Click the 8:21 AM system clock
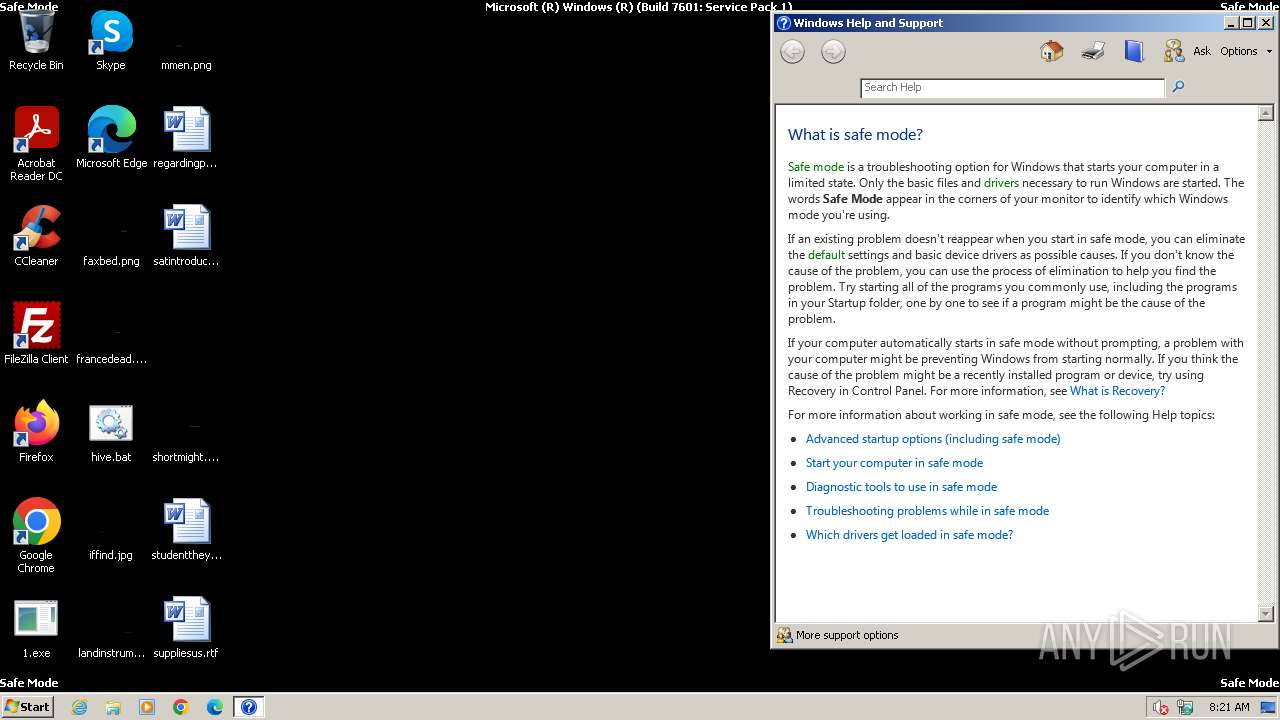Screen dimensions: 1280x720 point(1229,707)
